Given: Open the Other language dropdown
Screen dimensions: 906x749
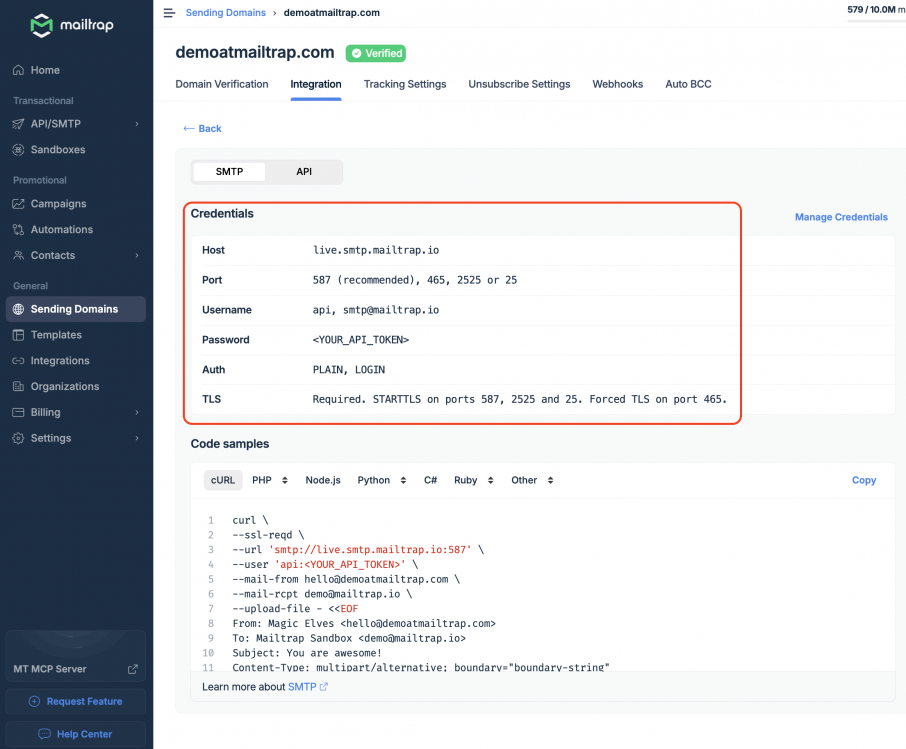Looking at the screenshot, I should [531, 480].
